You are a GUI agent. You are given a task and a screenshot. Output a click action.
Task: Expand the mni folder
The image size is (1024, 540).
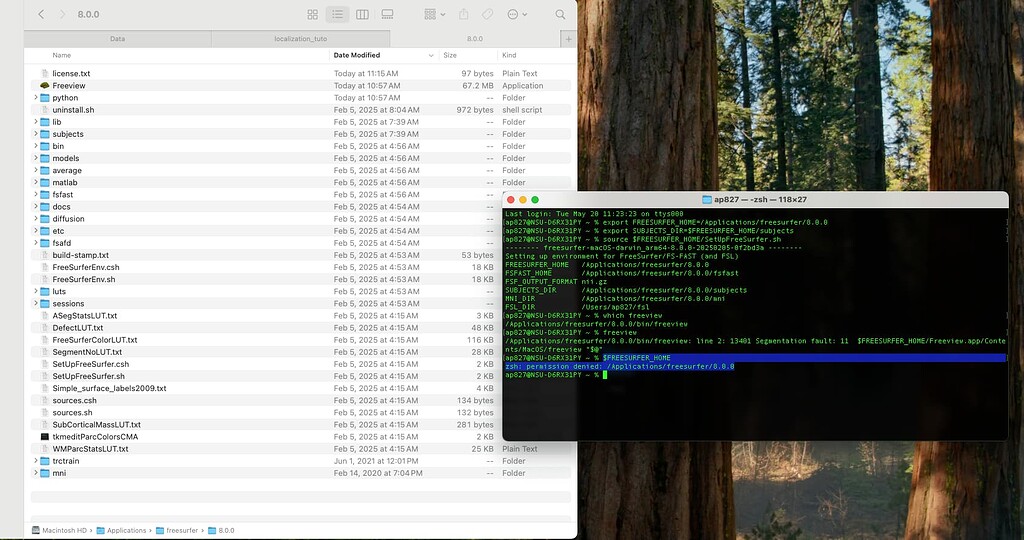(x=36, y=473)
